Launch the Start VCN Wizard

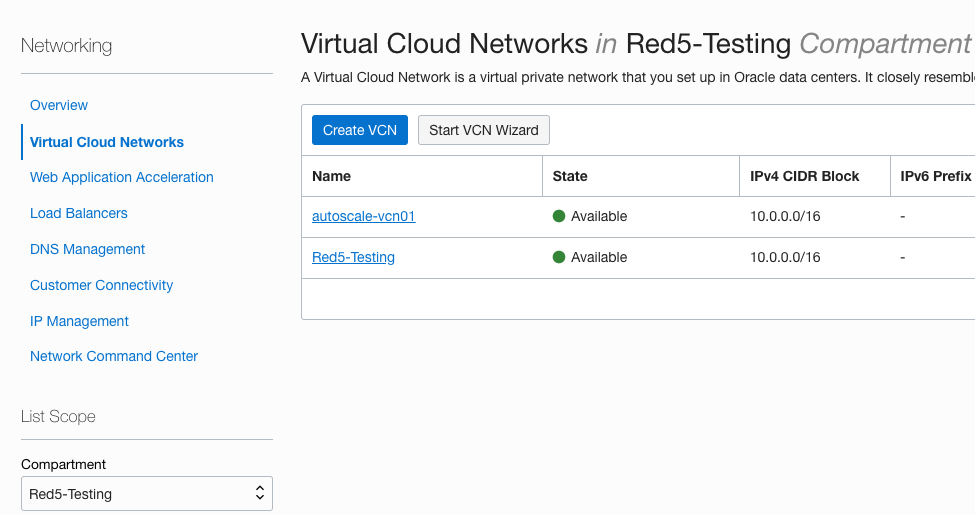484,130
